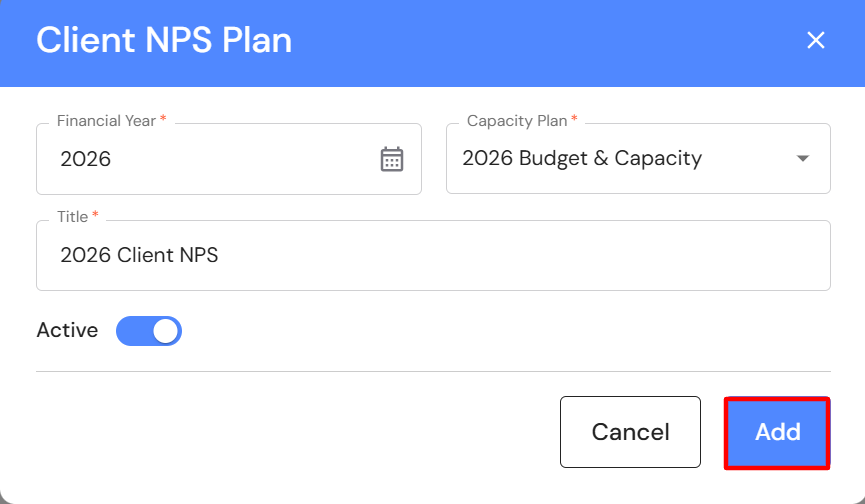
Task: Select the "2026 Budget & Capacity" value
Action: click(582, 159)
